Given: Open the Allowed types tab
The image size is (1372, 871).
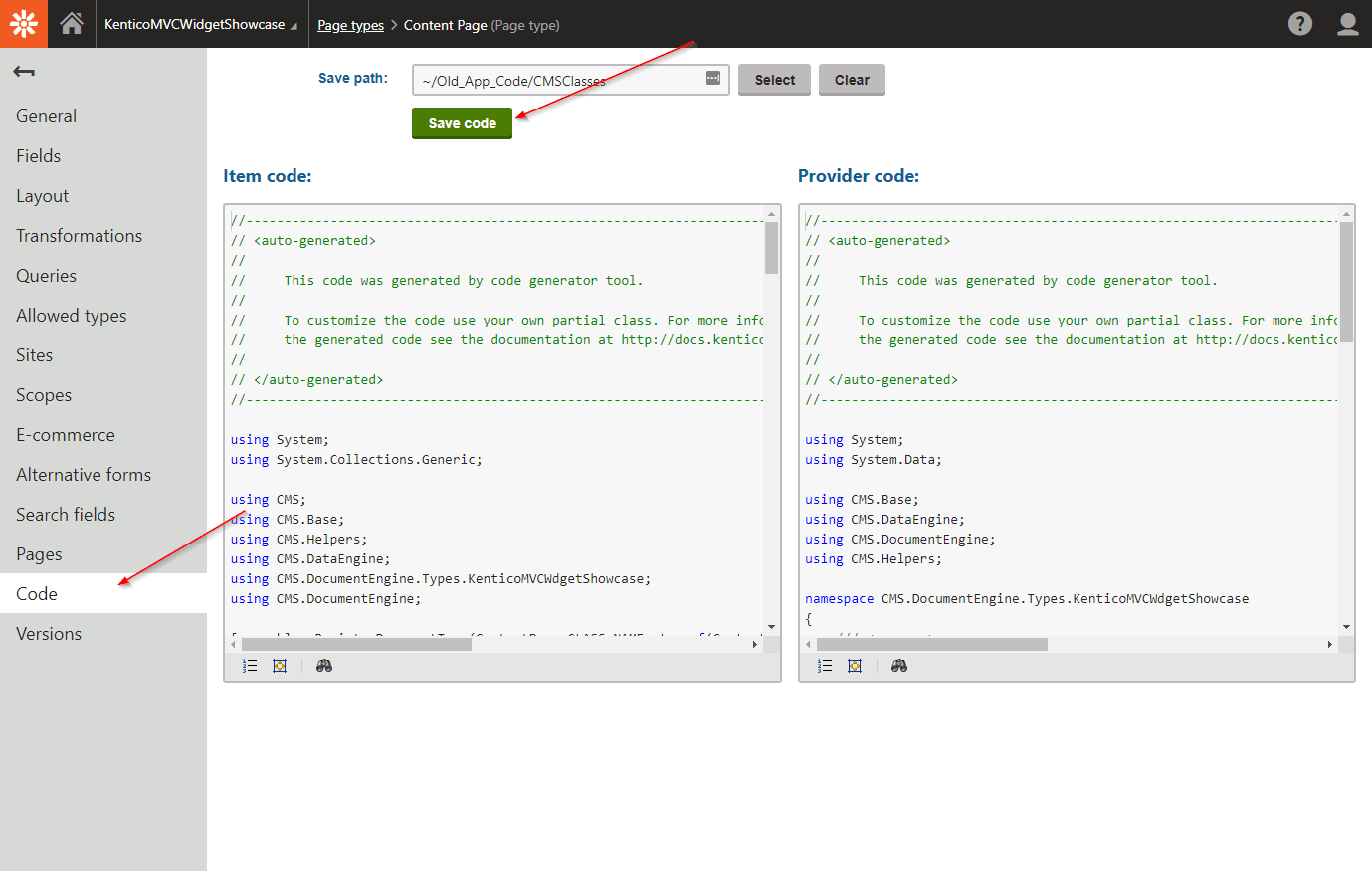Looking at the screenshot, I should (x=103, y=316).
